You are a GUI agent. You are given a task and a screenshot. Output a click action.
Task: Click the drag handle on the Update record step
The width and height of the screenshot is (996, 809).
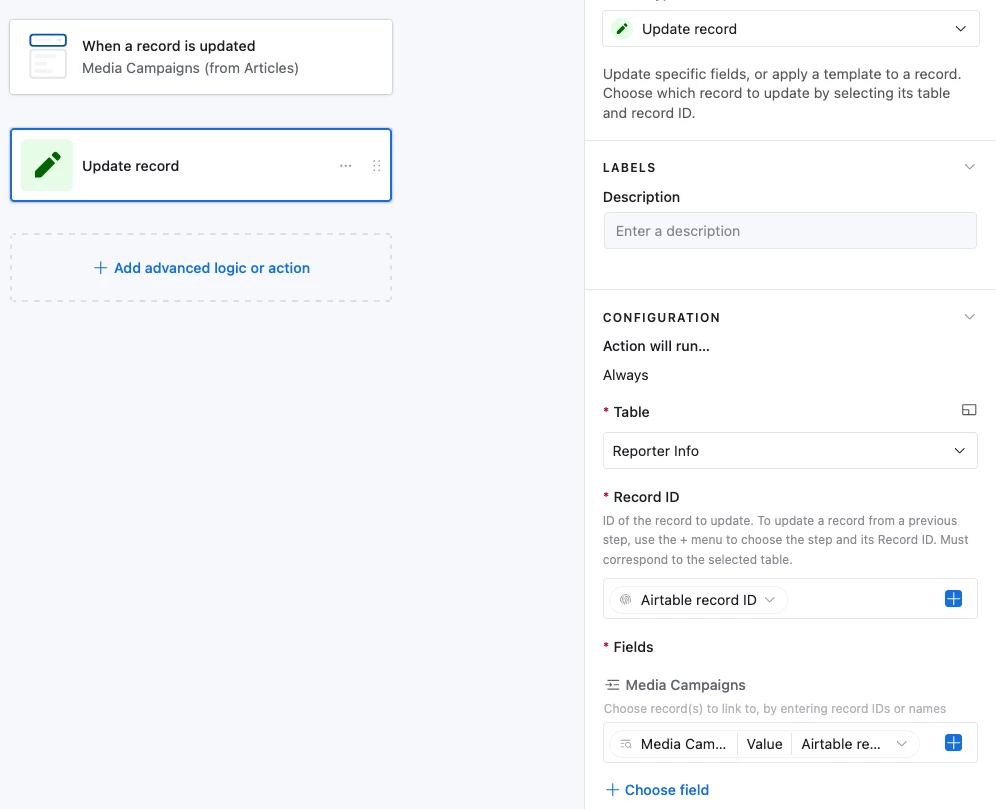click(377, 166)
